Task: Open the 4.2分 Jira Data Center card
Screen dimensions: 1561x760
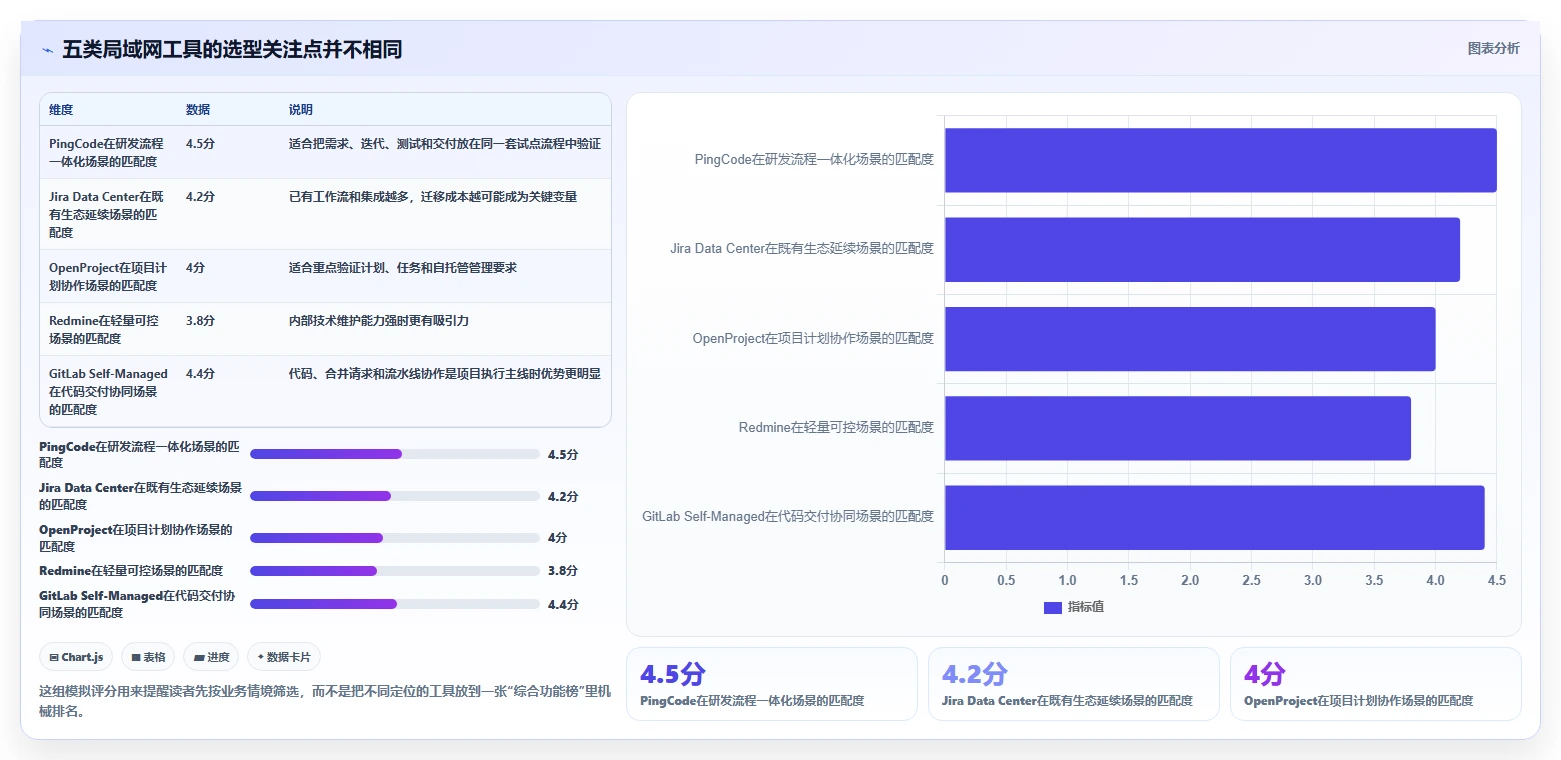Action: point(1074,684)
